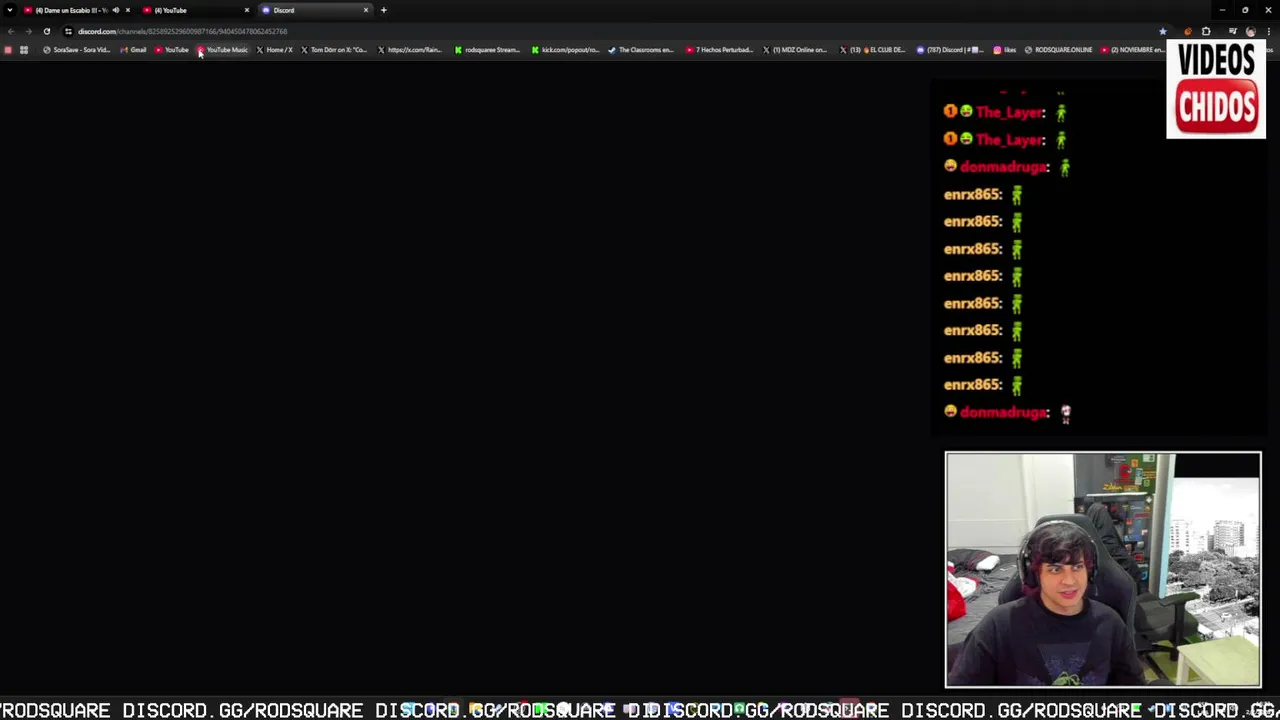
Task: Focus the discord.com address bar
Action: click(x=600, y=31)
